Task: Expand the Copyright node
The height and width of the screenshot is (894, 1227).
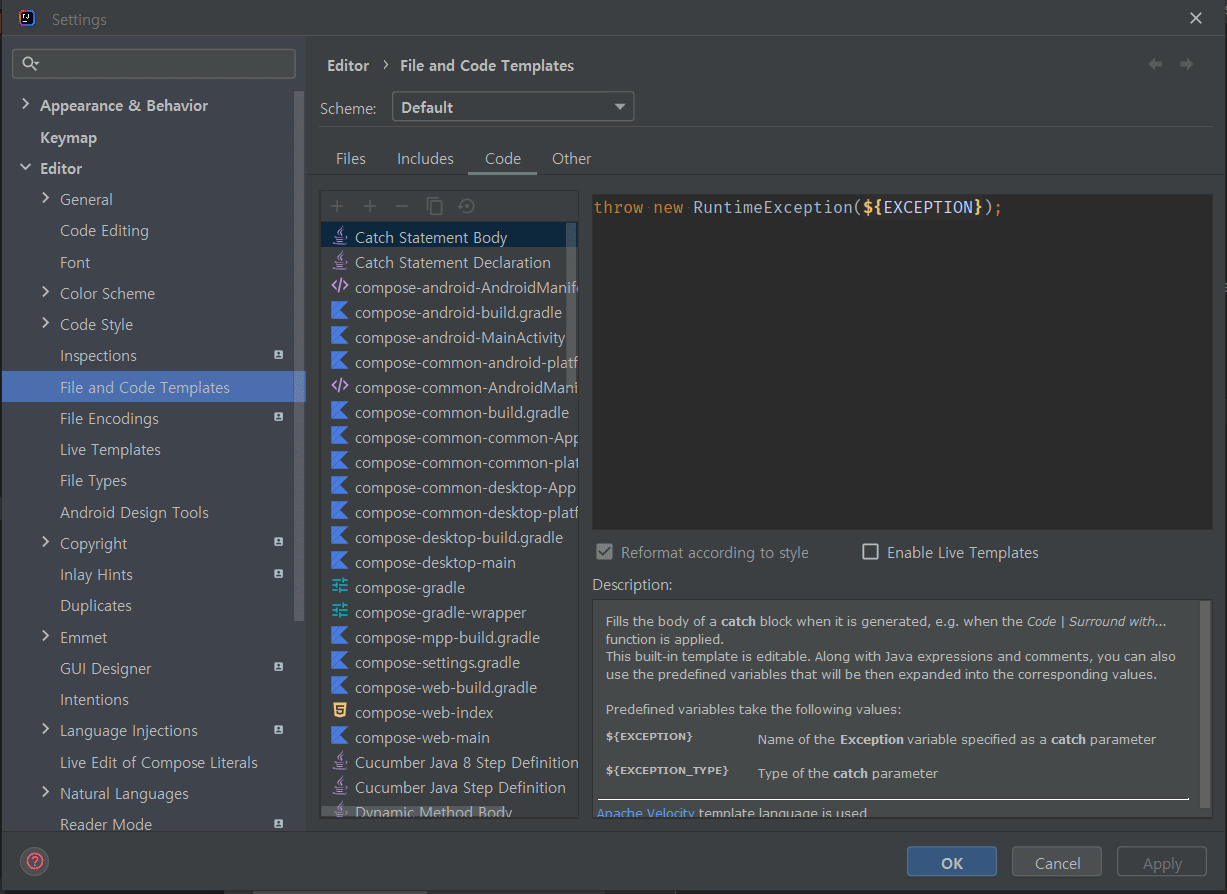Action: click(46, 543)
